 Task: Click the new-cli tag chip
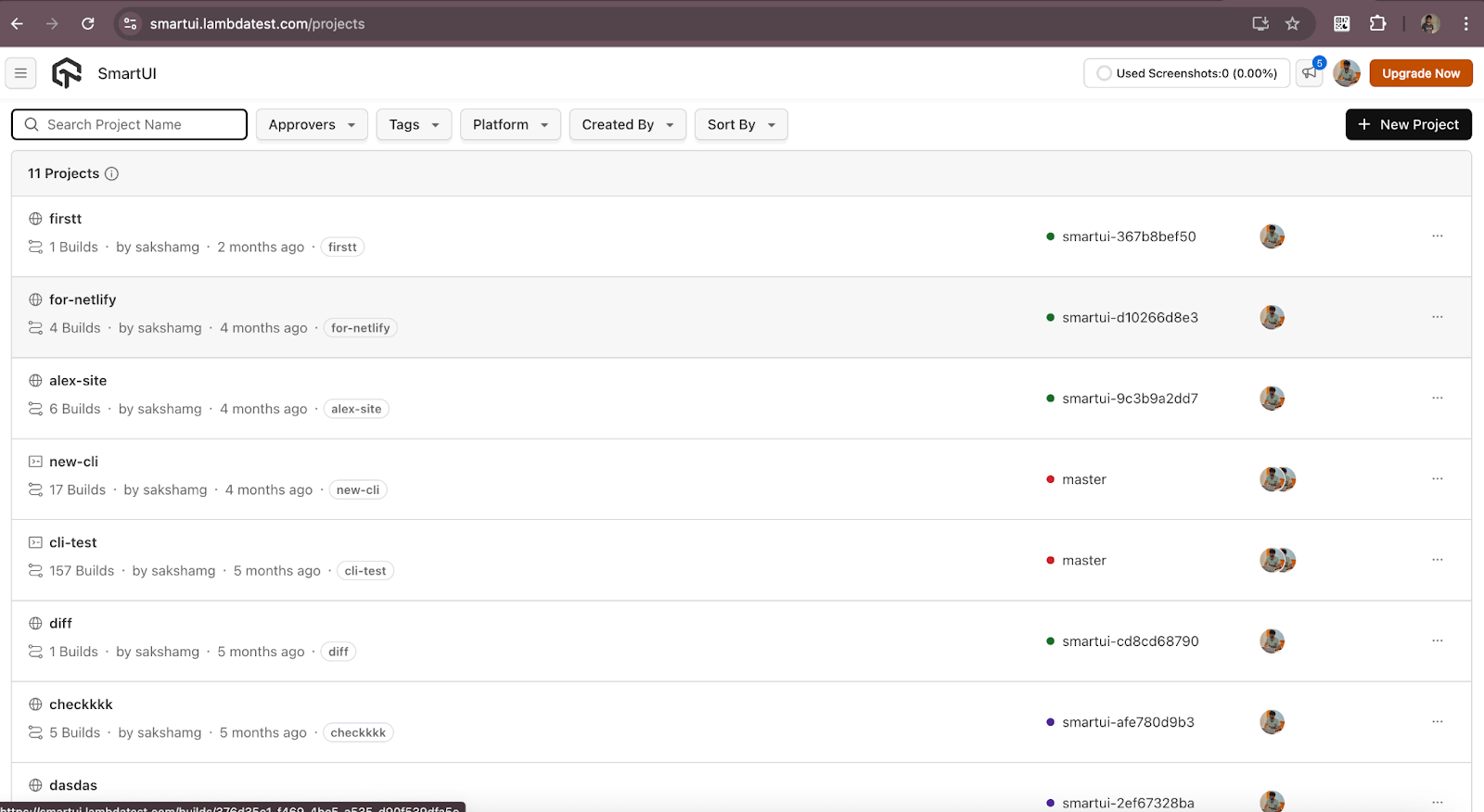[358, 490]
